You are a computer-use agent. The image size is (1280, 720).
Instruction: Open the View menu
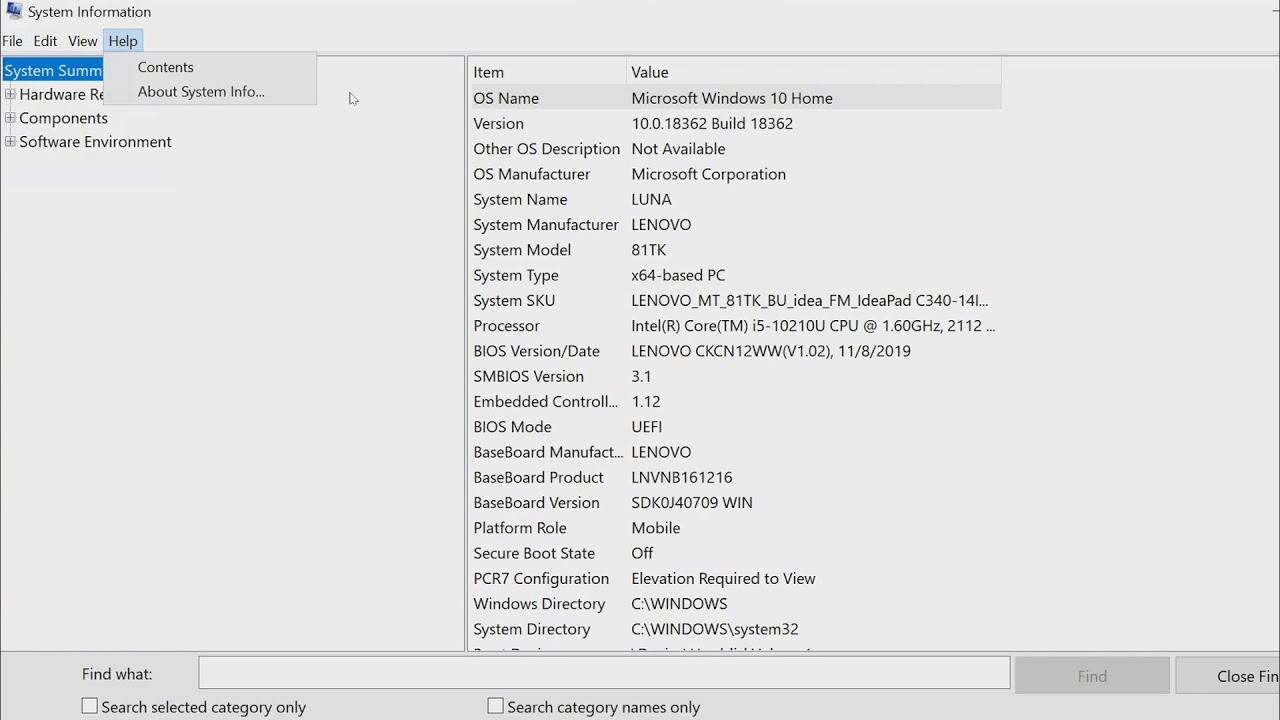click(82, 41)
